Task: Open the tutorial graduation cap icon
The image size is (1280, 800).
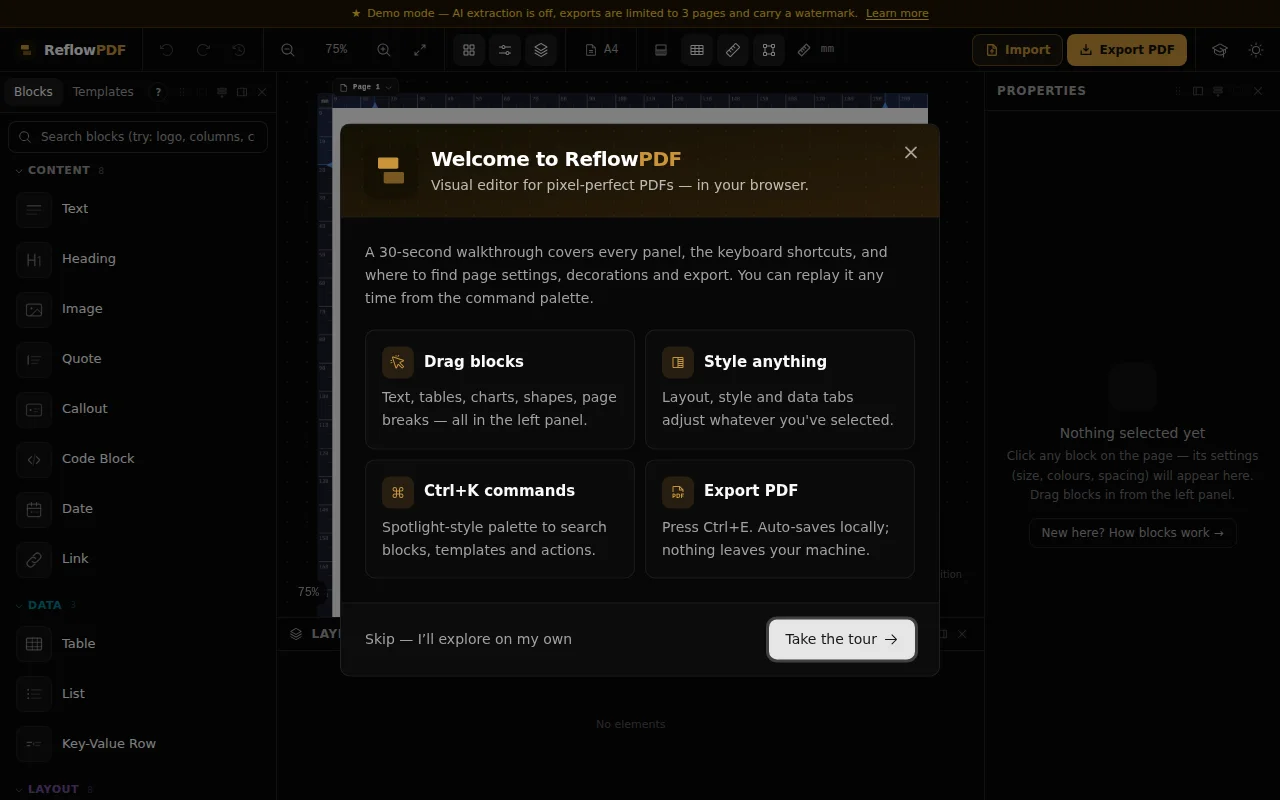Action: tap(1220, 50)
